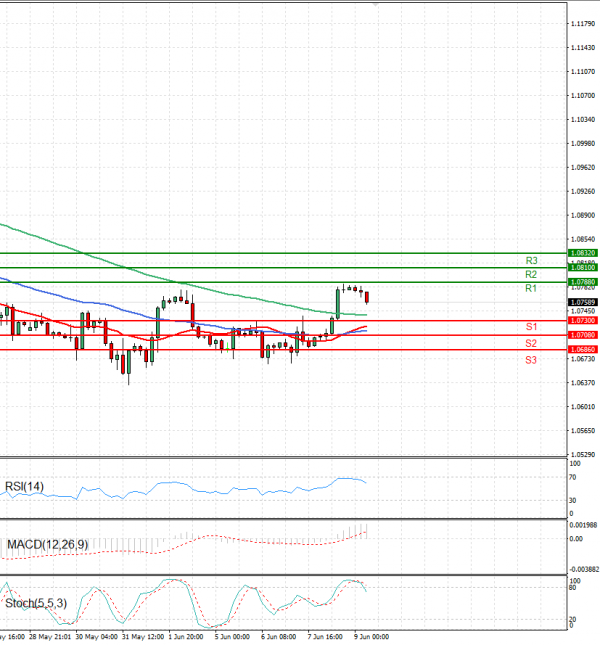Click the 7 Jun 16:00 time label
Viewport: 600px width, 645px height.
pyautogui.click(x=325, y=637)
